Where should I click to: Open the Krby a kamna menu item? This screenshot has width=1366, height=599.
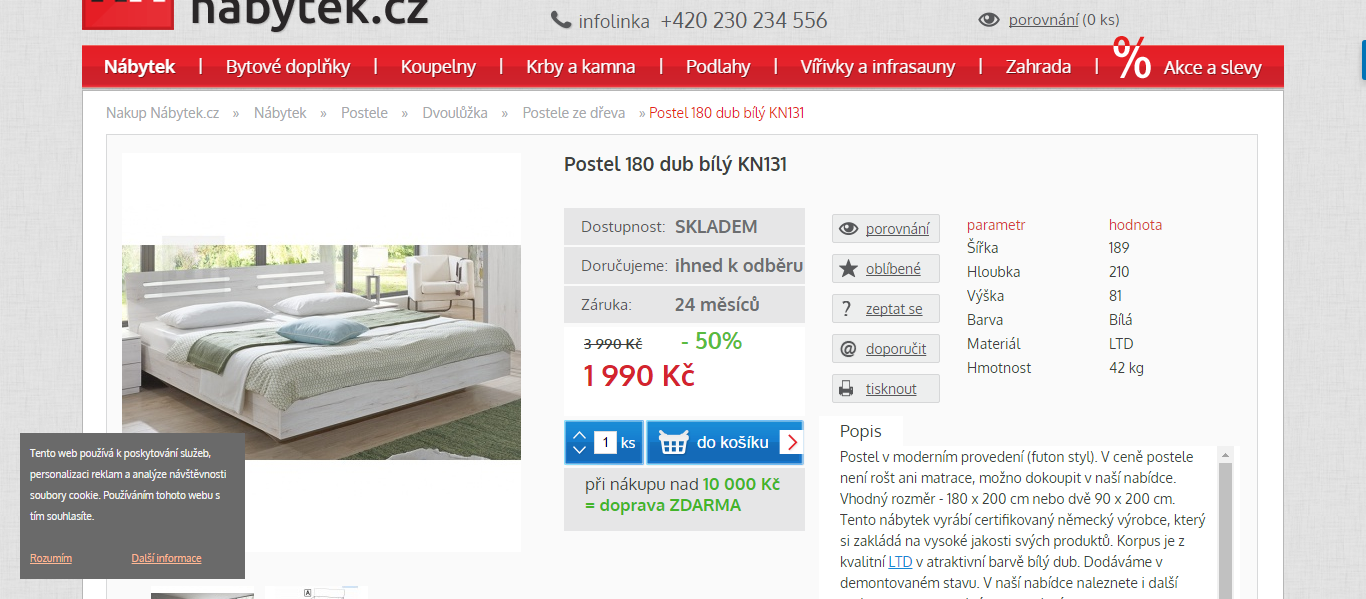pos(581,67)
